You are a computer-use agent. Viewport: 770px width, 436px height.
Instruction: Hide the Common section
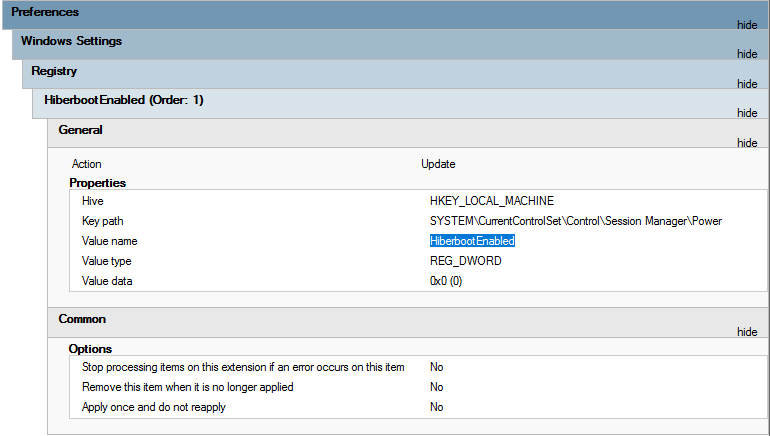coord(747,332)
